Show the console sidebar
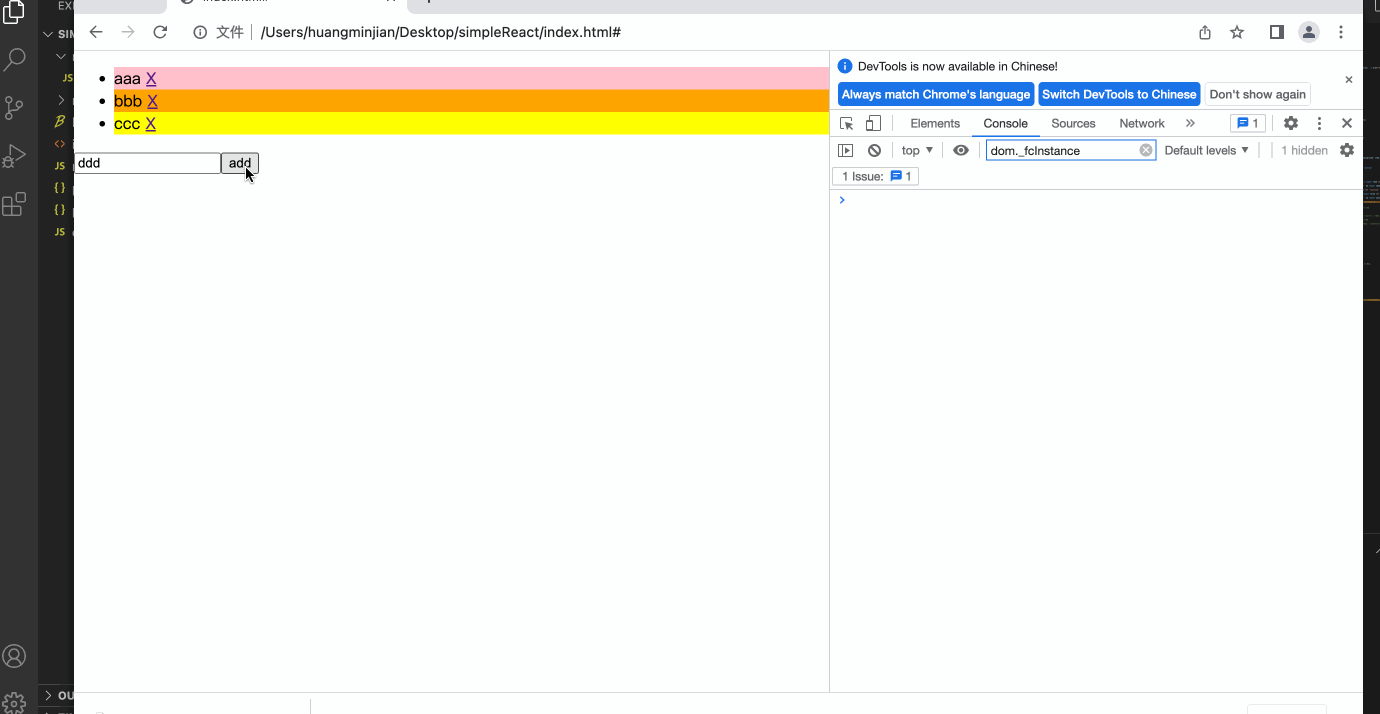Screen dimensions: 1380x714 846,150
